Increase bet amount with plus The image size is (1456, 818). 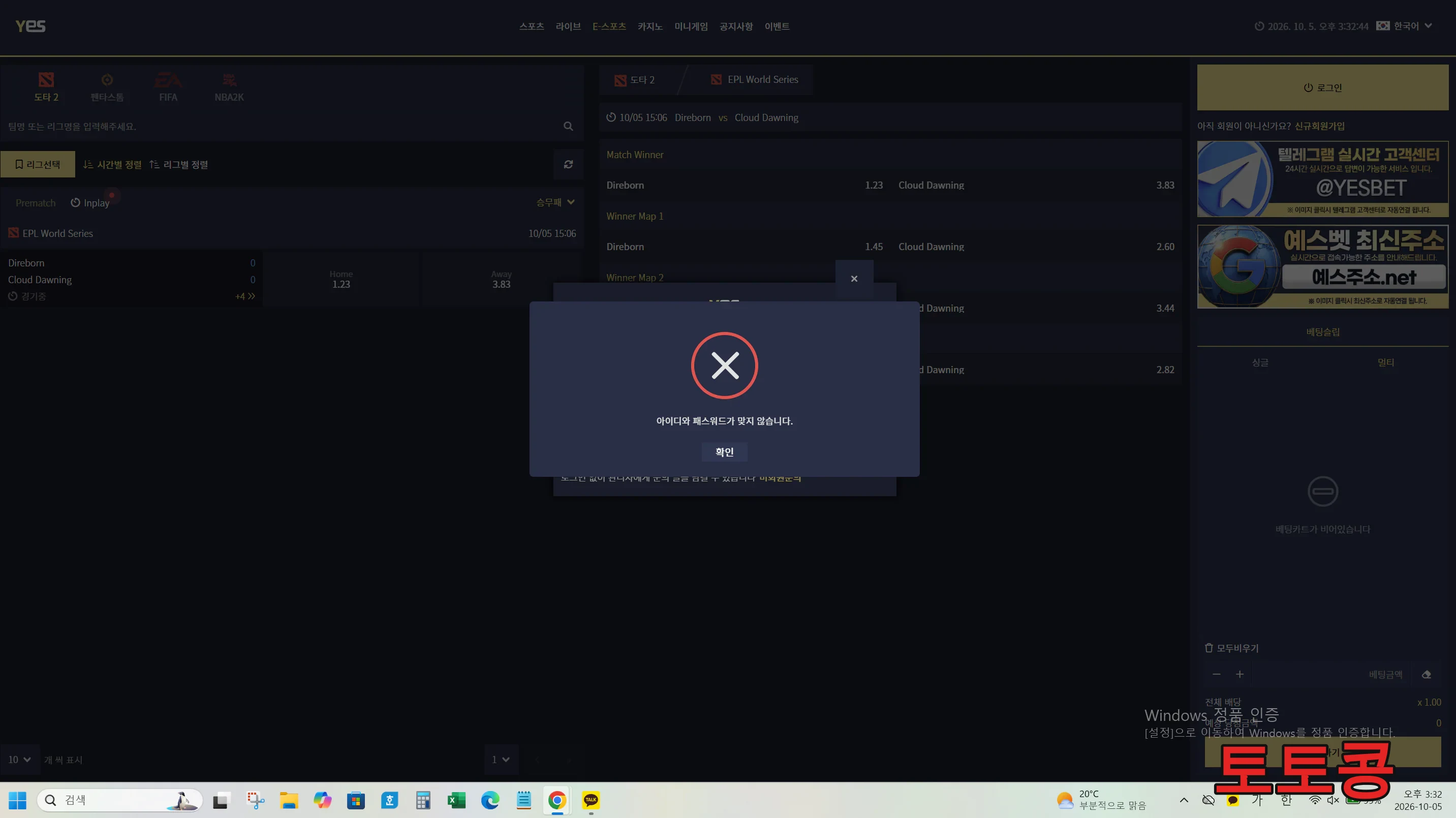tap(1240, 675)
